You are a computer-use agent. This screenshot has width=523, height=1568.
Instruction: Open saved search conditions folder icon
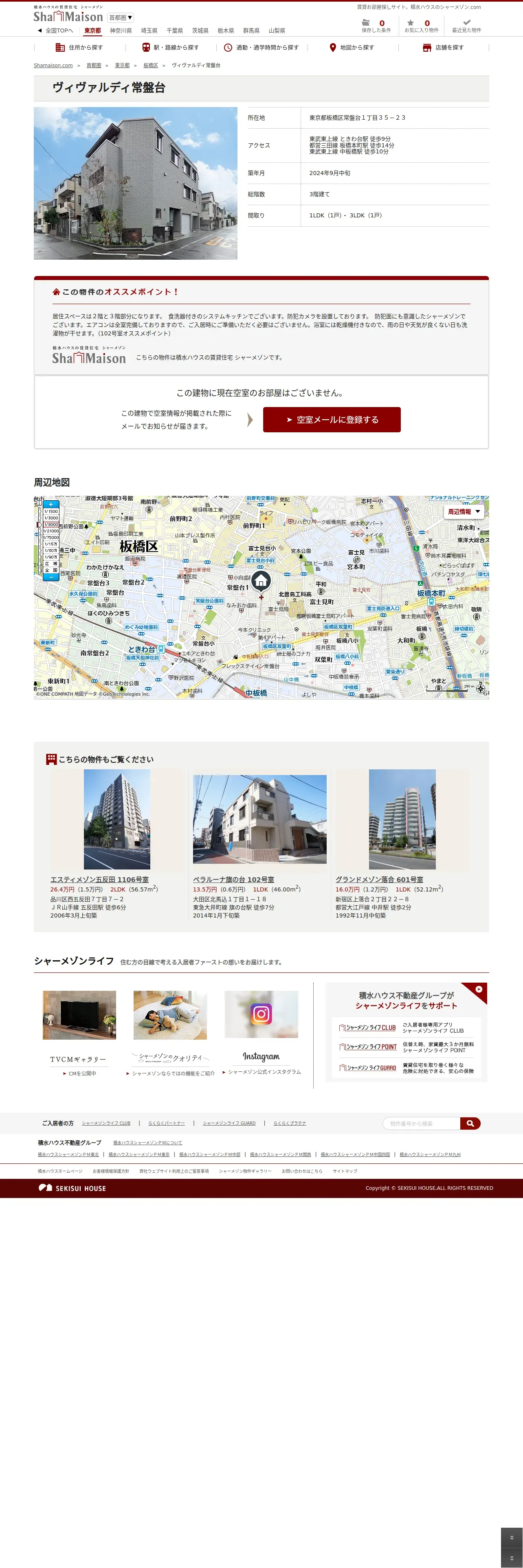coord(366,23)
